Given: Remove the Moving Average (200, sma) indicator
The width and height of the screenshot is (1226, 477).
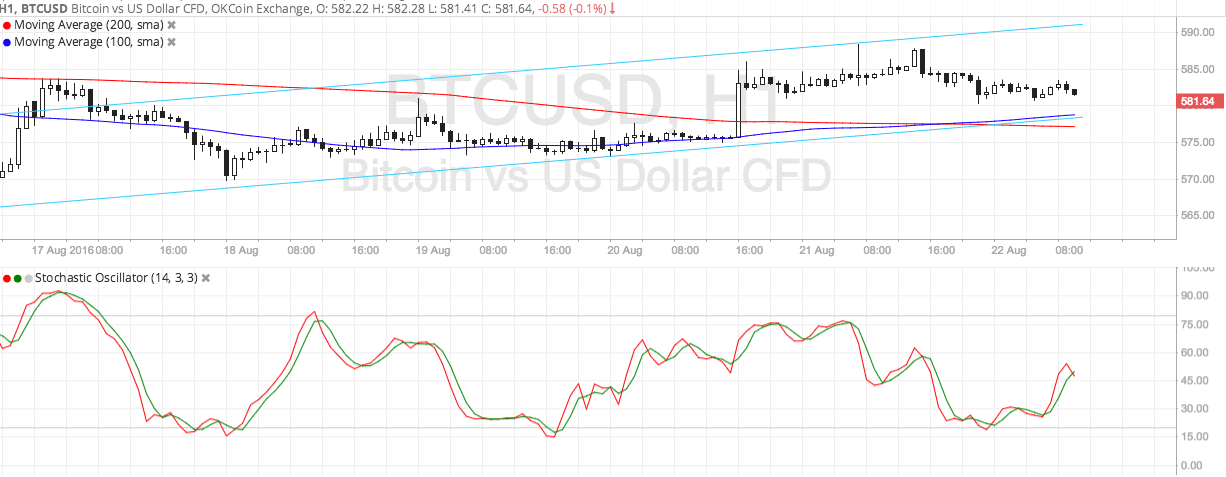Looking at the screenshot, I should coord(171,25).
